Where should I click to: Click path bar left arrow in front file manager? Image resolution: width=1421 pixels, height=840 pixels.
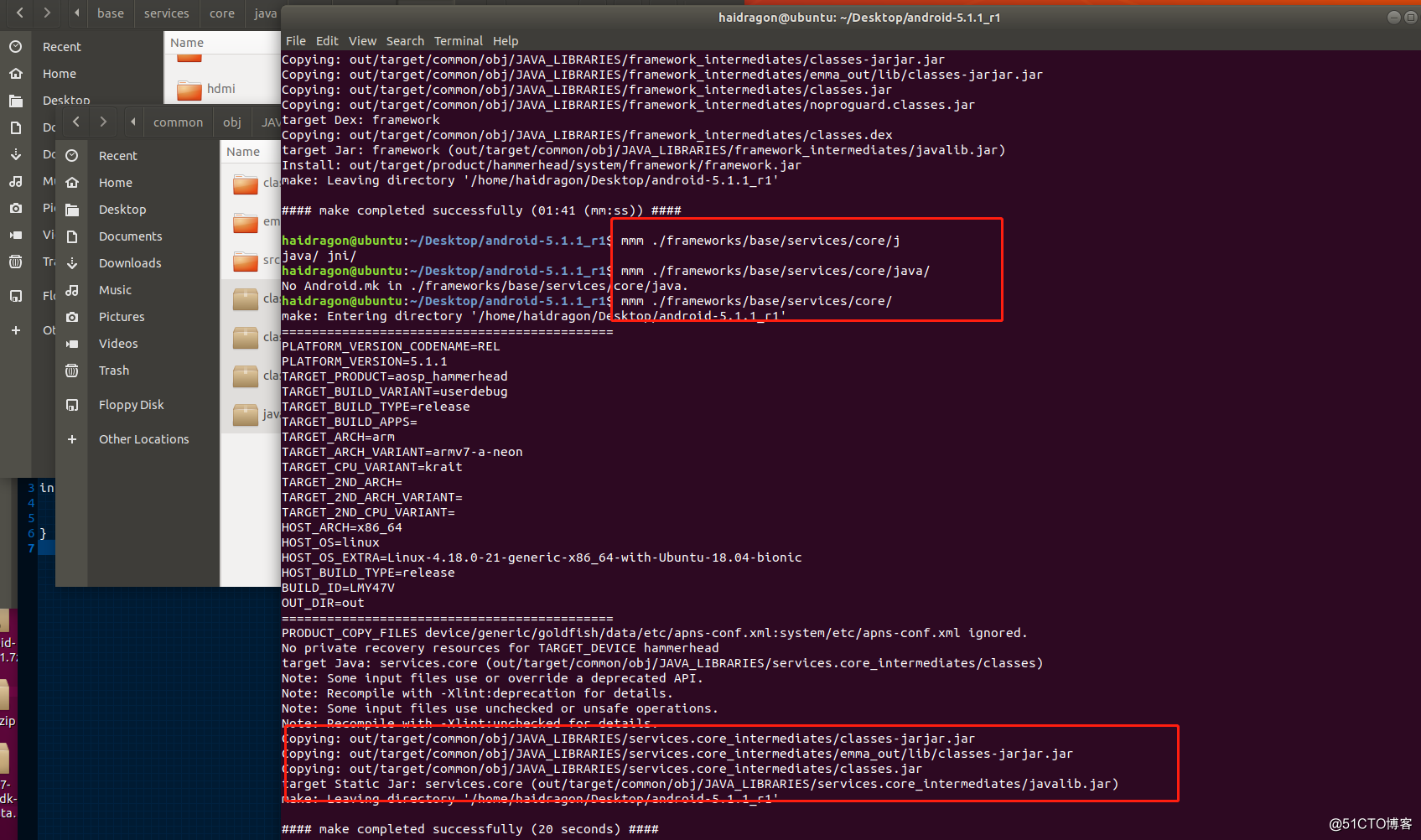click(133, 122)
